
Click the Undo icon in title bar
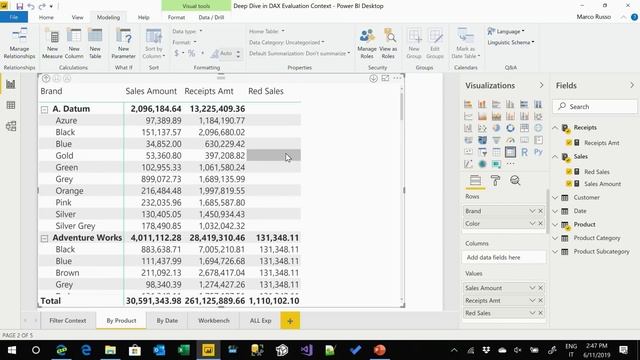(x=31, y=6)
